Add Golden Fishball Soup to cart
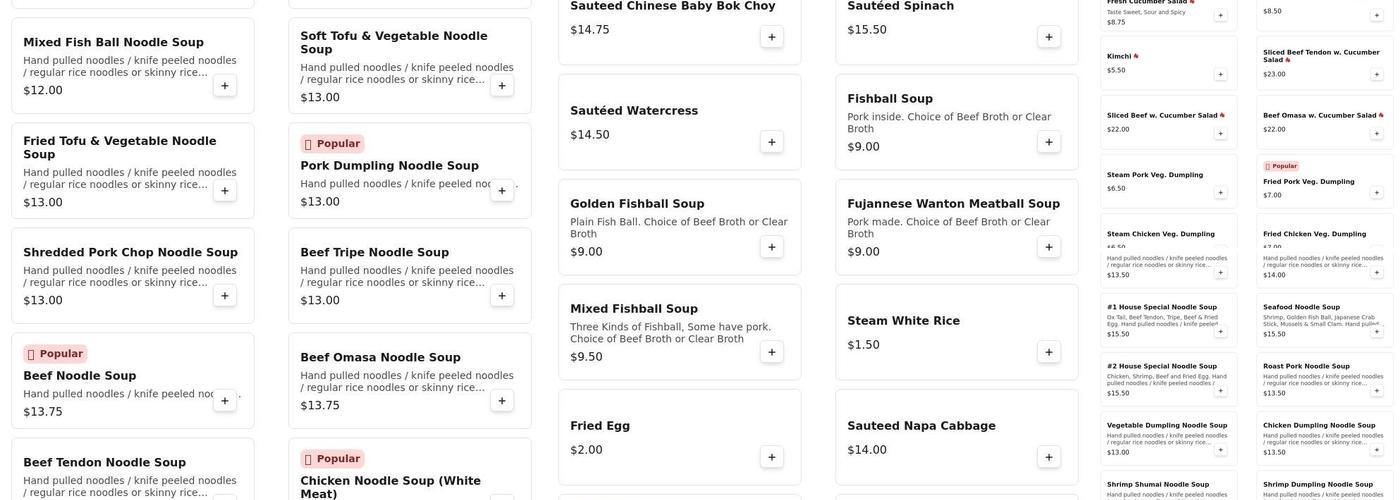 772,247
